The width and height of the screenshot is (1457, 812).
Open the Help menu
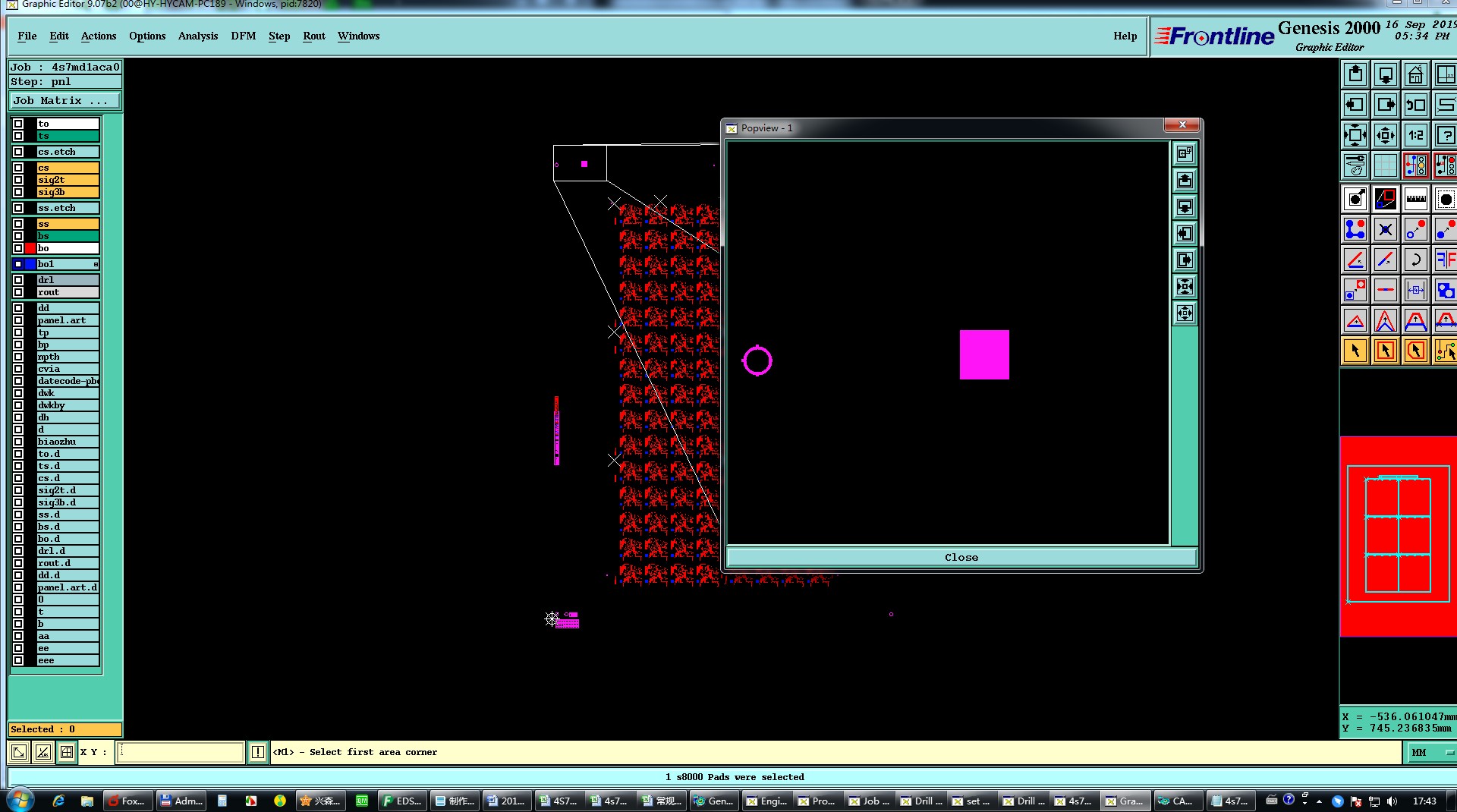pos(1125,36)
